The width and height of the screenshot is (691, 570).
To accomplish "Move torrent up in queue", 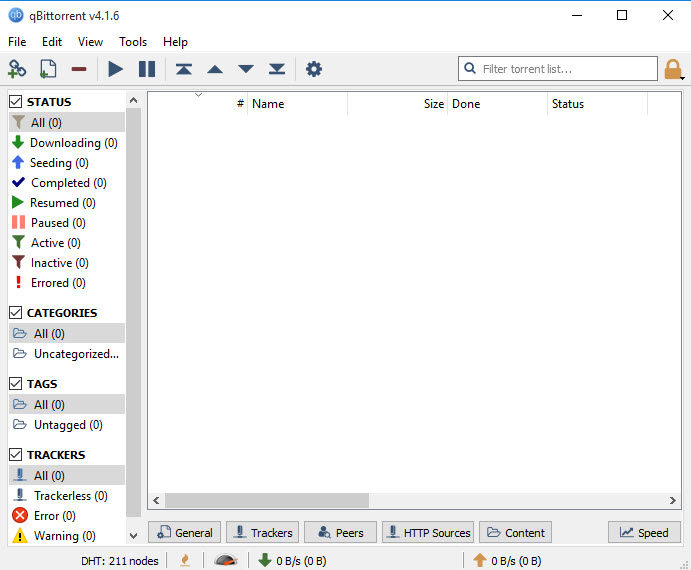I will [215, 69].
